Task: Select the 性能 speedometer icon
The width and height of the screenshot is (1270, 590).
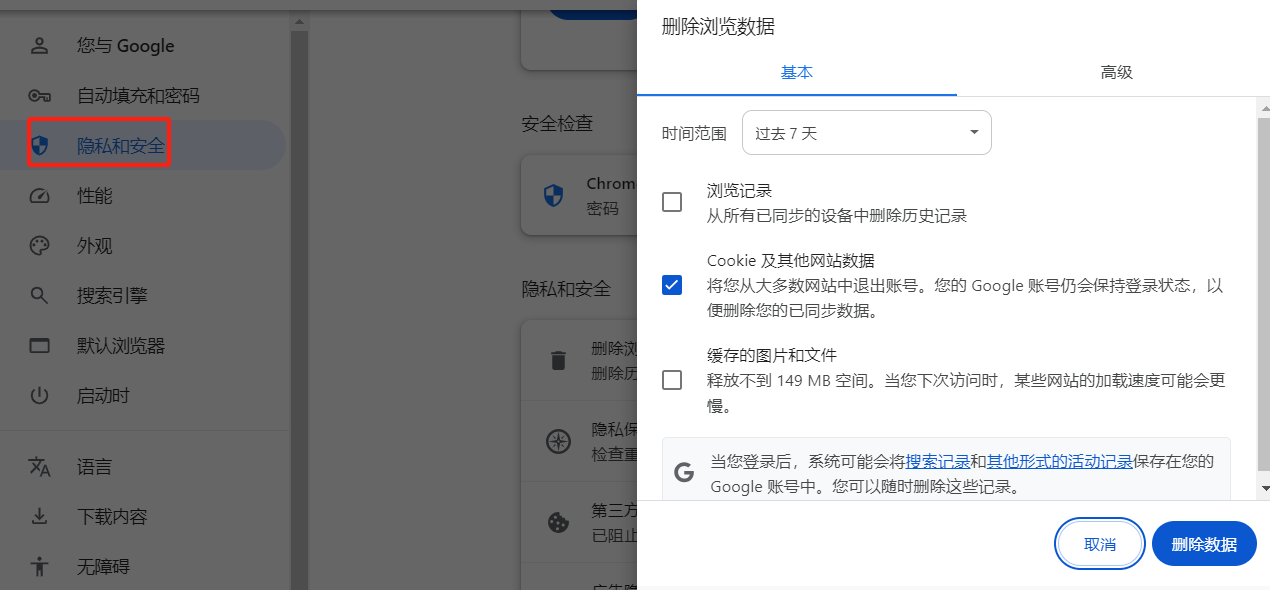Action: point(40,195)
